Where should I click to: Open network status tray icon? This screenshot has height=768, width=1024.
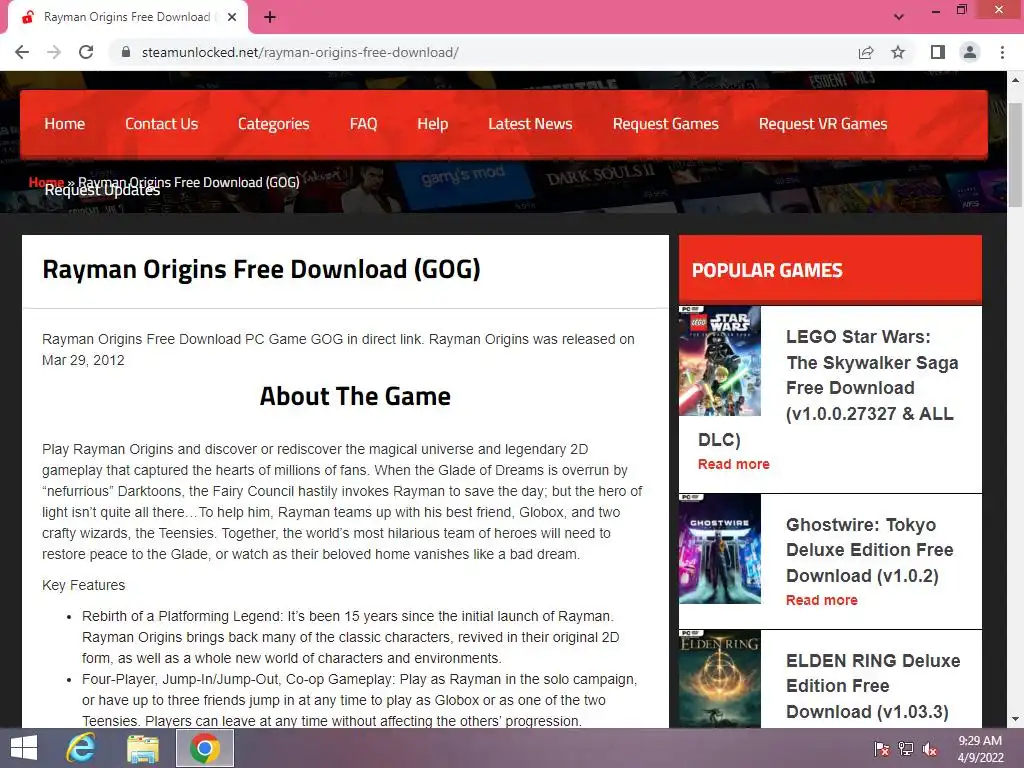[x=906, y=749]
